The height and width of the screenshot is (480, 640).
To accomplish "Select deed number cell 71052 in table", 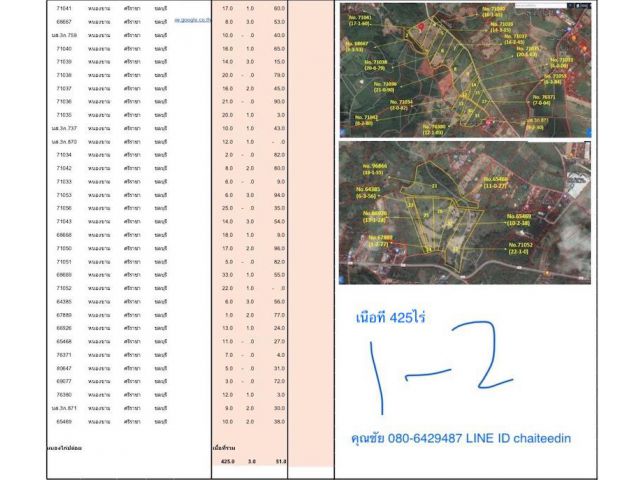I will [x=64, y=288].
